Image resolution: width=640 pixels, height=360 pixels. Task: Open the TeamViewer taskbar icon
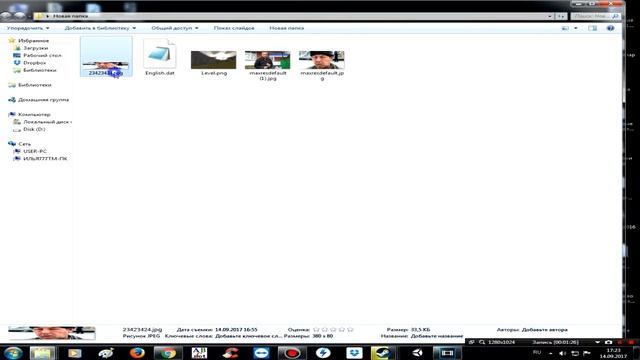coord(261,353)
